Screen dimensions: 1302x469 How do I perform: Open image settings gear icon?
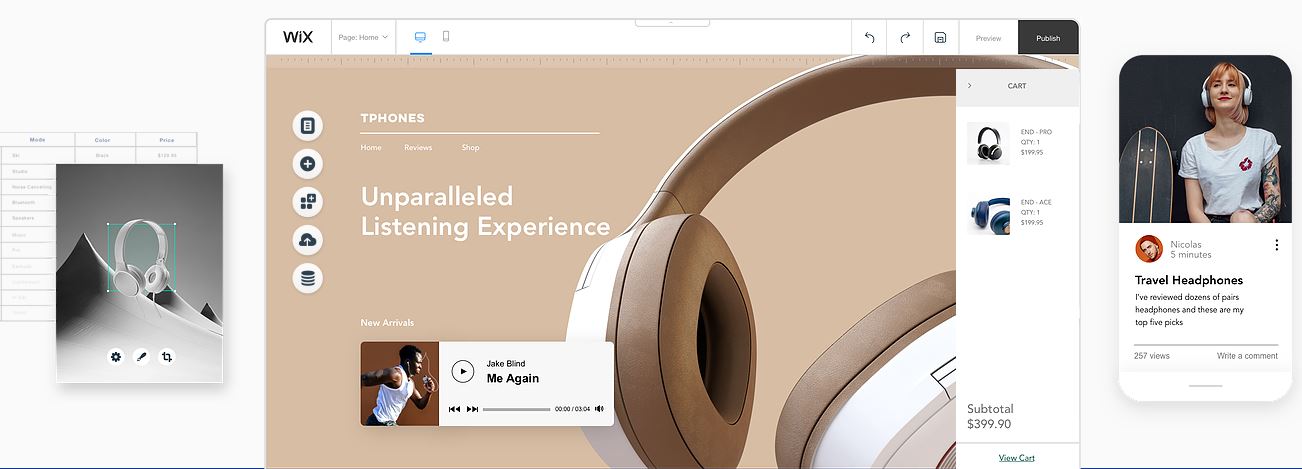(x=116, y=356)
